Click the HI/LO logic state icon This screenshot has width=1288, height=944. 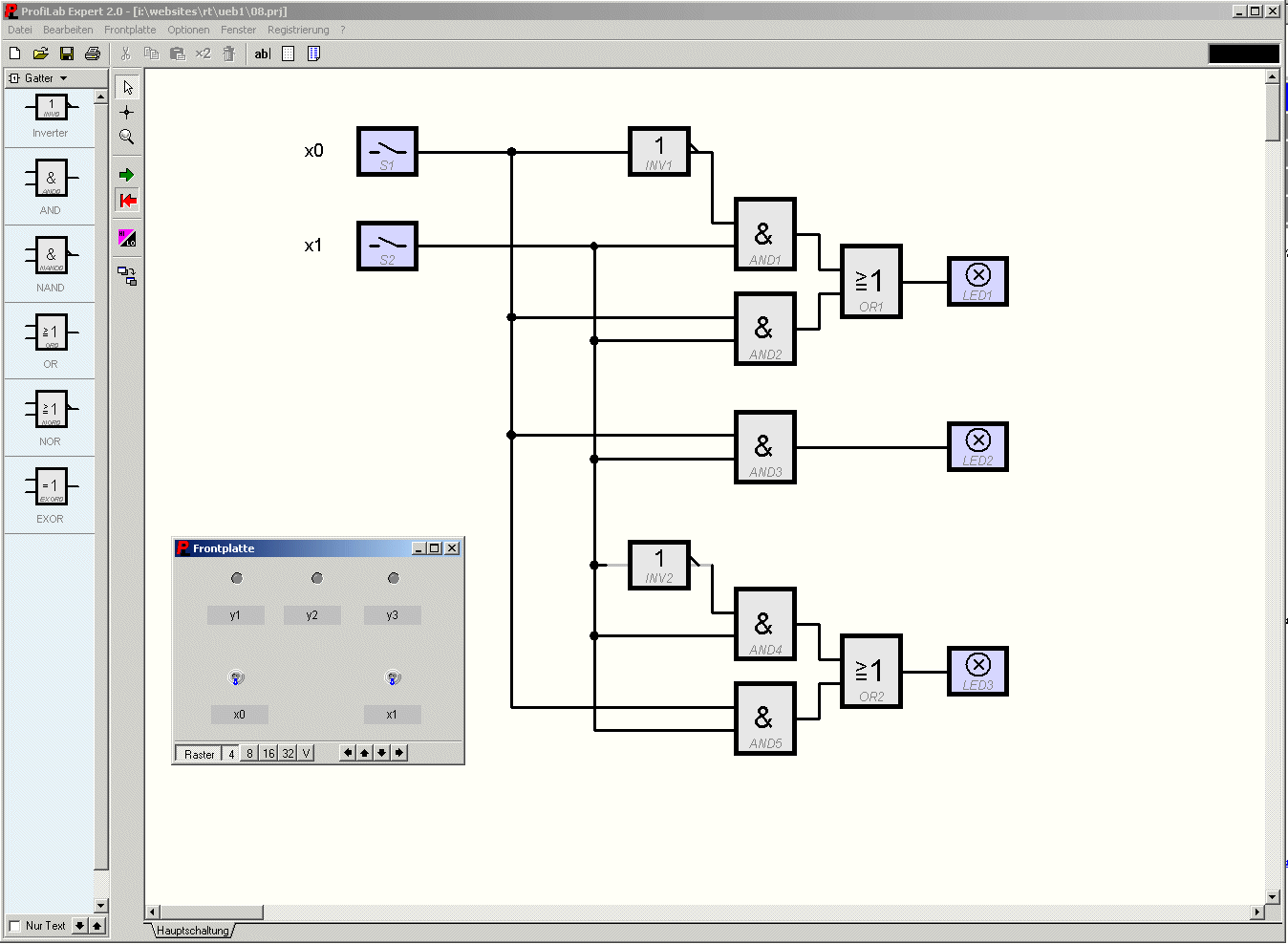[x=127, y=238]
